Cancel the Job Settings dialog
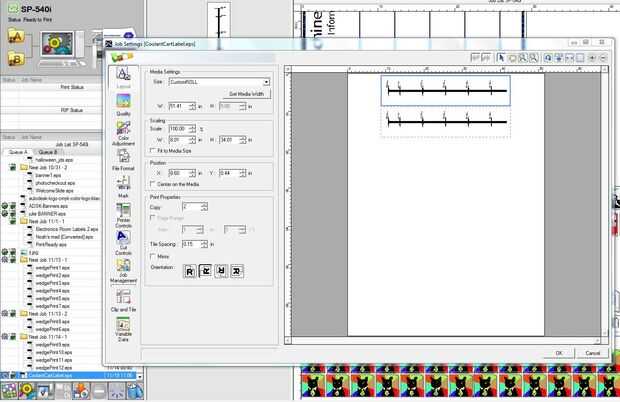 [x=592, y=353]
